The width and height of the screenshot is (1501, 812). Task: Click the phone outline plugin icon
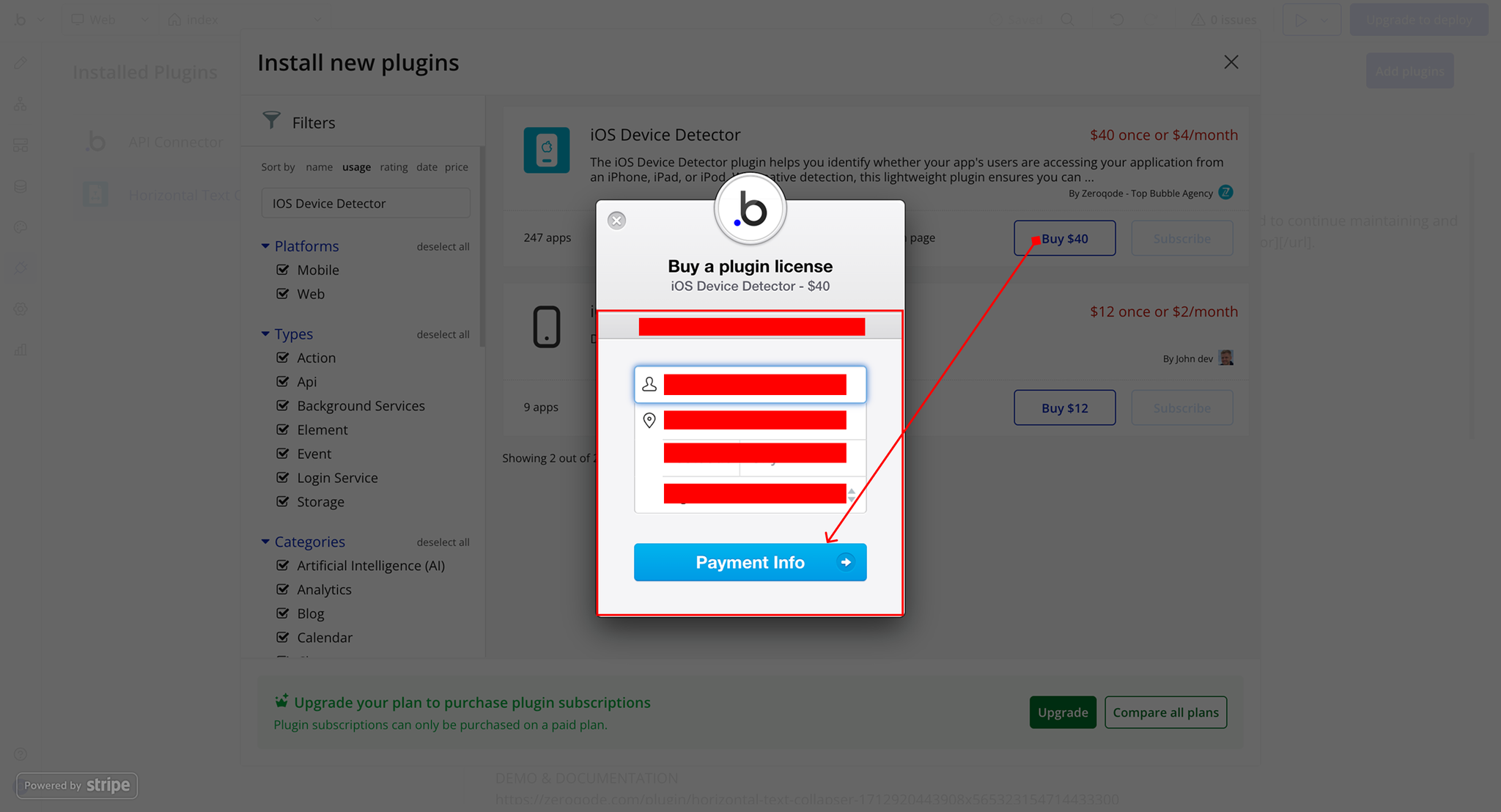[x=546, y=327]
